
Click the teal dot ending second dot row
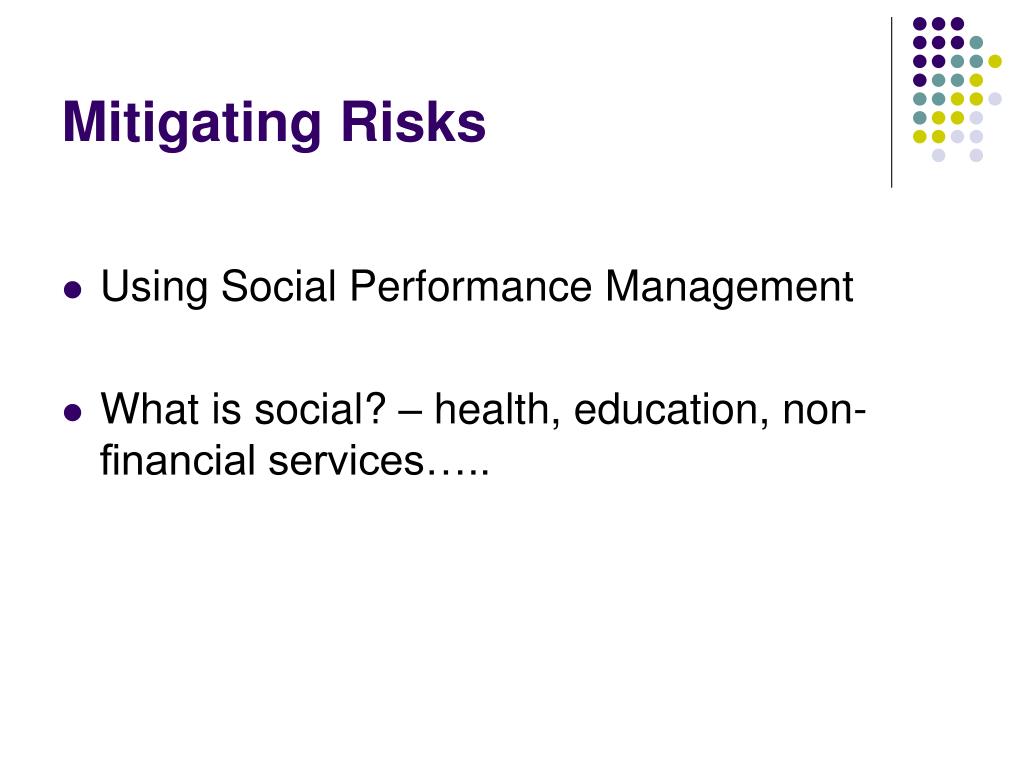point(976,43)
